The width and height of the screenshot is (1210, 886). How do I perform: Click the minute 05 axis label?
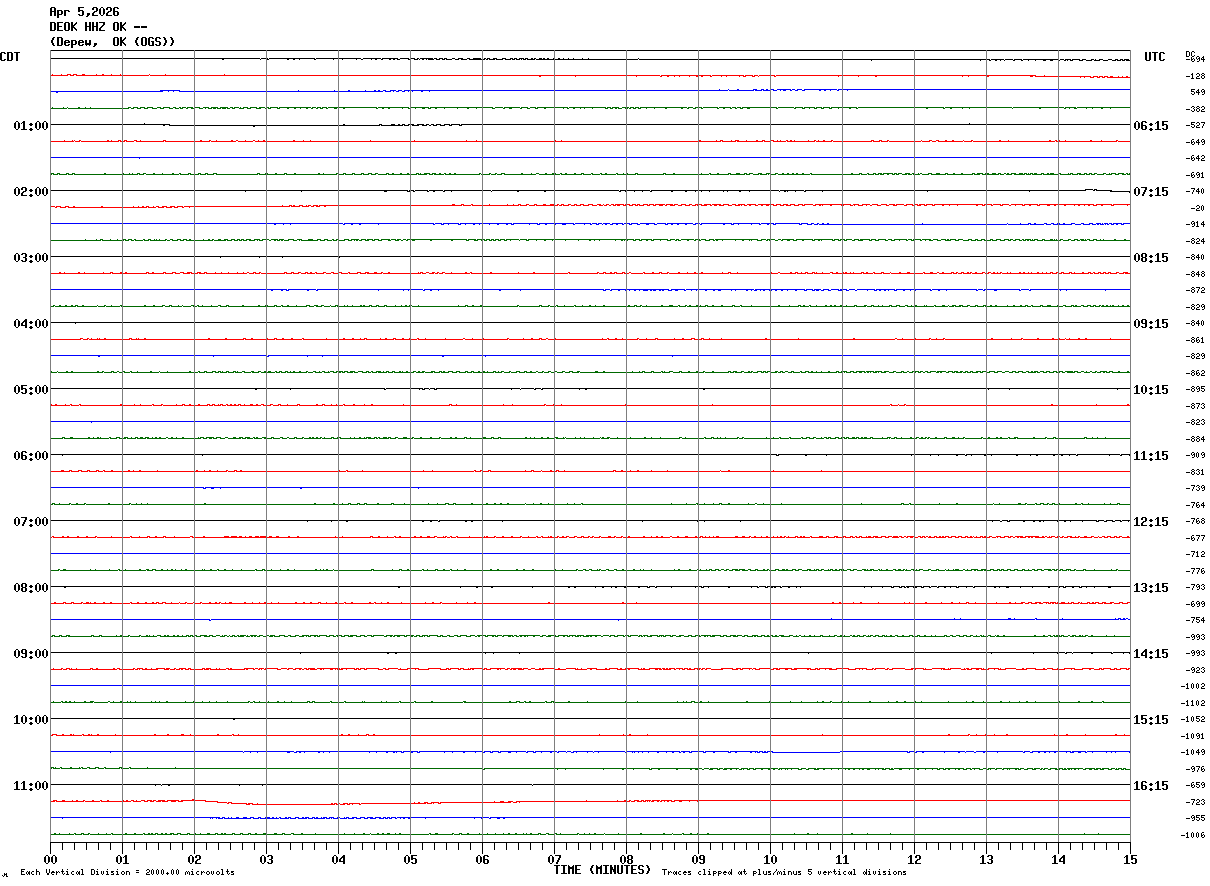[410, 859]
